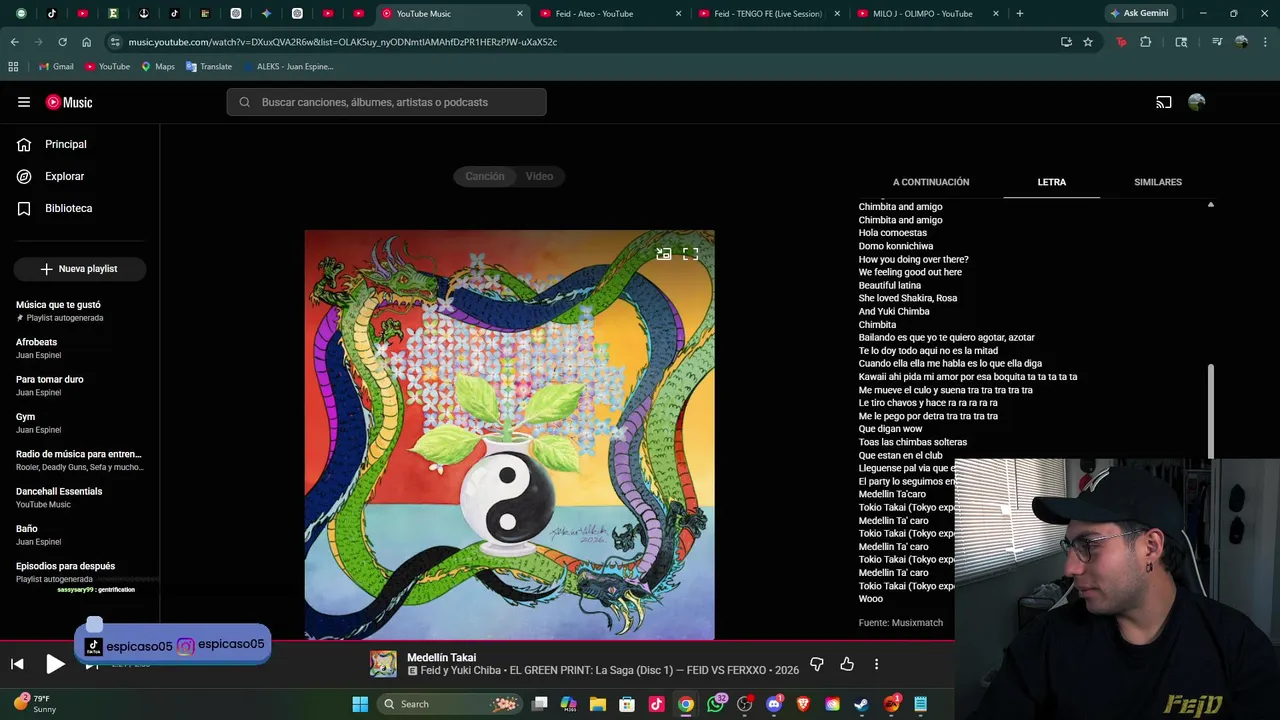Create a new playlist with Nueva playlist
Image resolution: width=1280 pixels, height=720 pixels.
(80, 269)
